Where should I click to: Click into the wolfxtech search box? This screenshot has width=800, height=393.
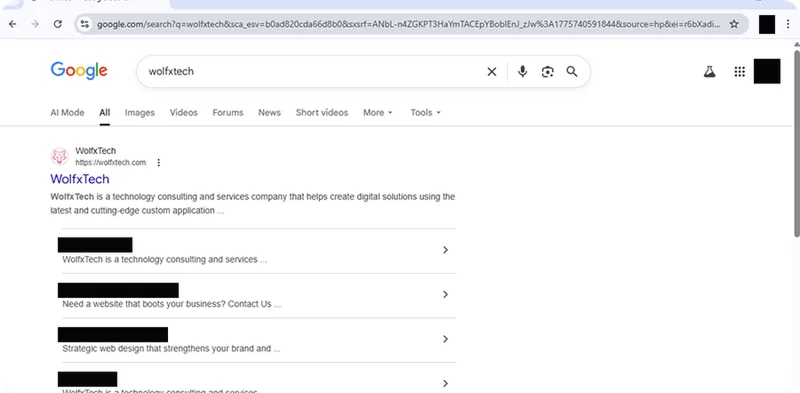(x=311, y=71)
